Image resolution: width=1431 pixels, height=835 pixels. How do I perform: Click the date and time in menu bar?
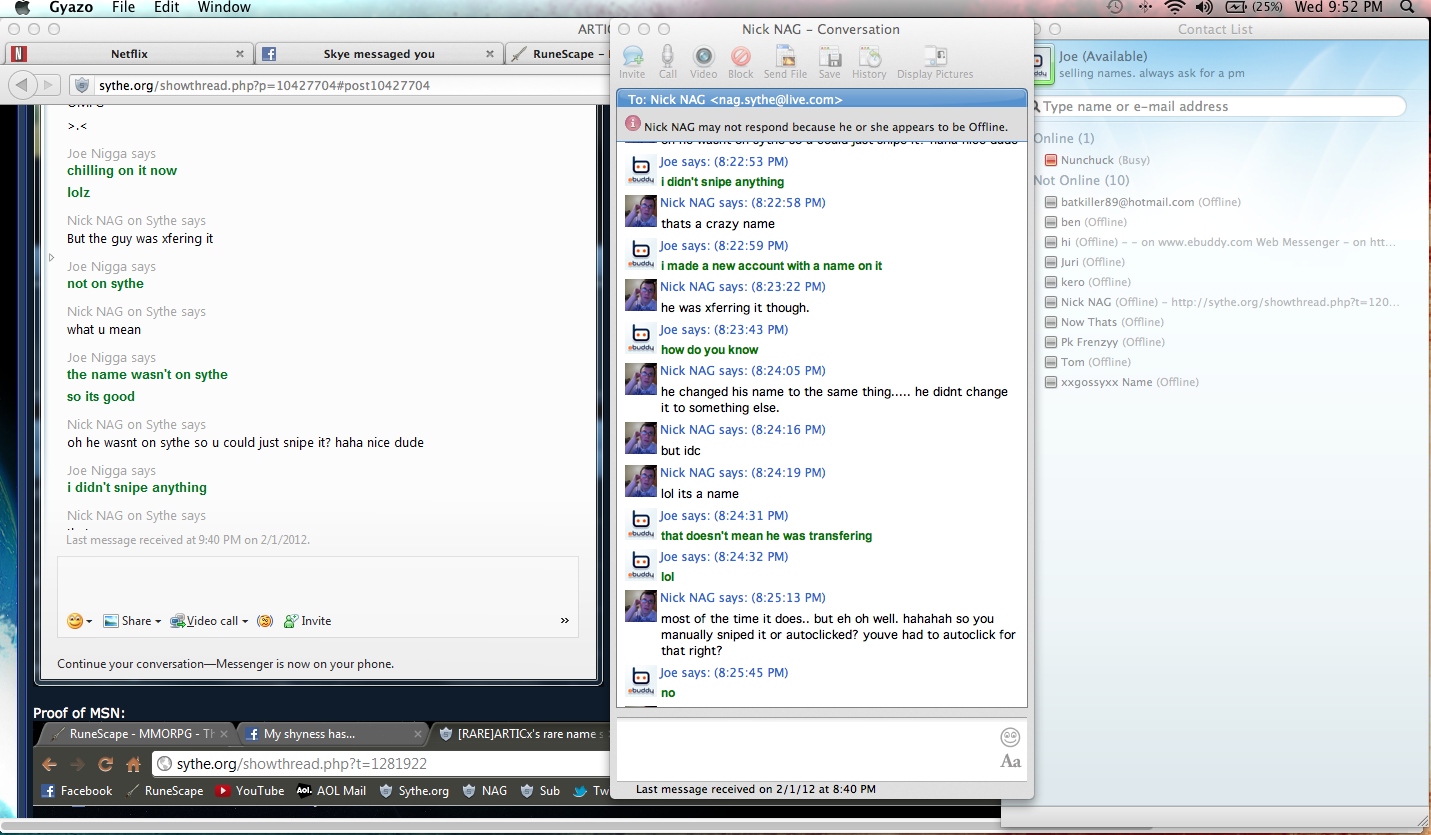[x=1338, y=8]
